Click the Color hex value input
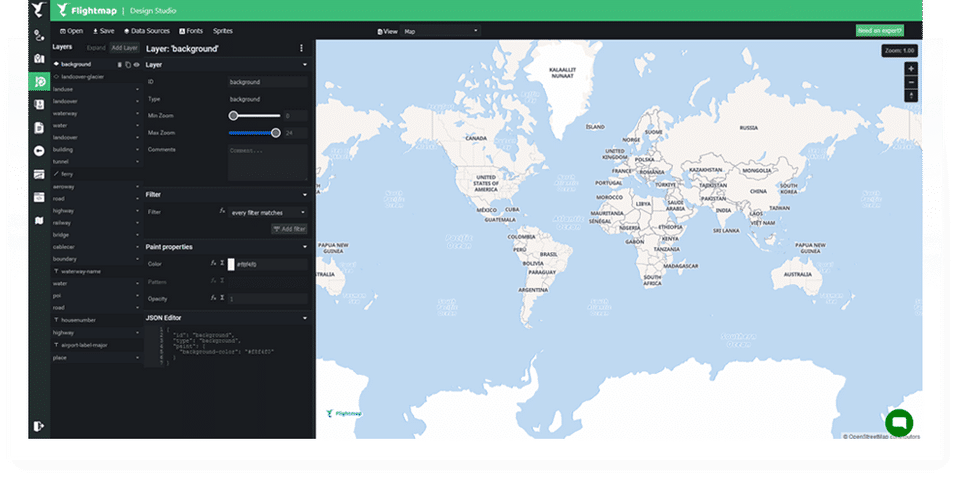Image resolution: width=960 pixels, height=479 pixels. [x=272, y=265]
